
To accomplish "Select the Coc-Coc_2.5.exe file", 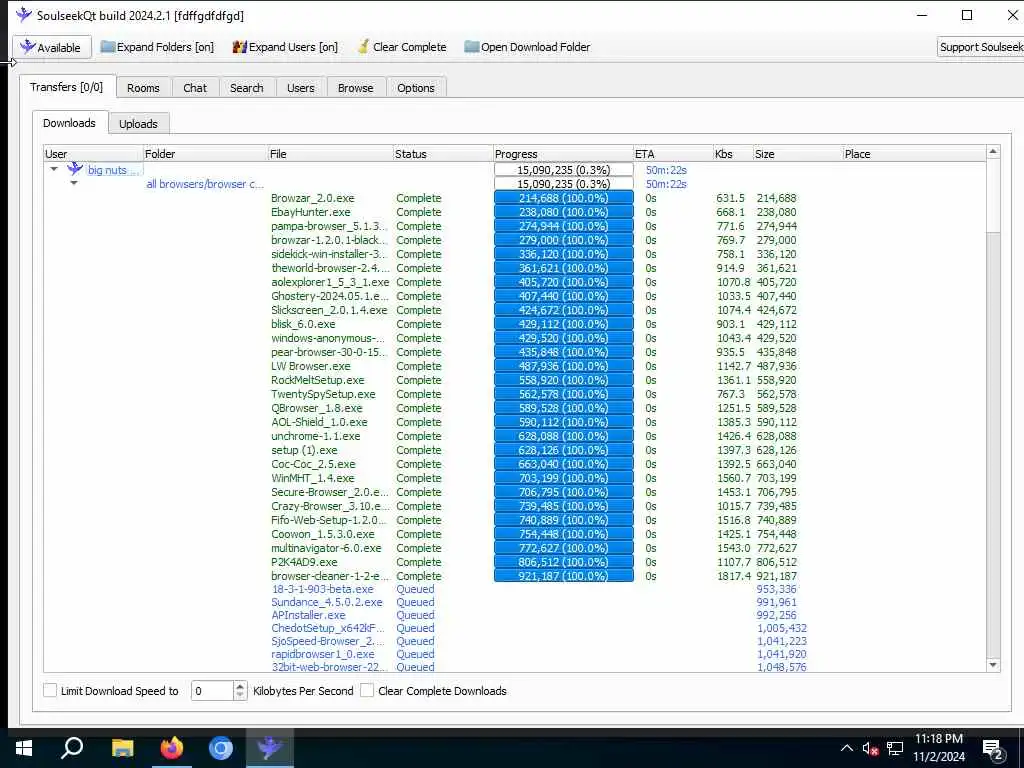I will click(x=313, y=464).
